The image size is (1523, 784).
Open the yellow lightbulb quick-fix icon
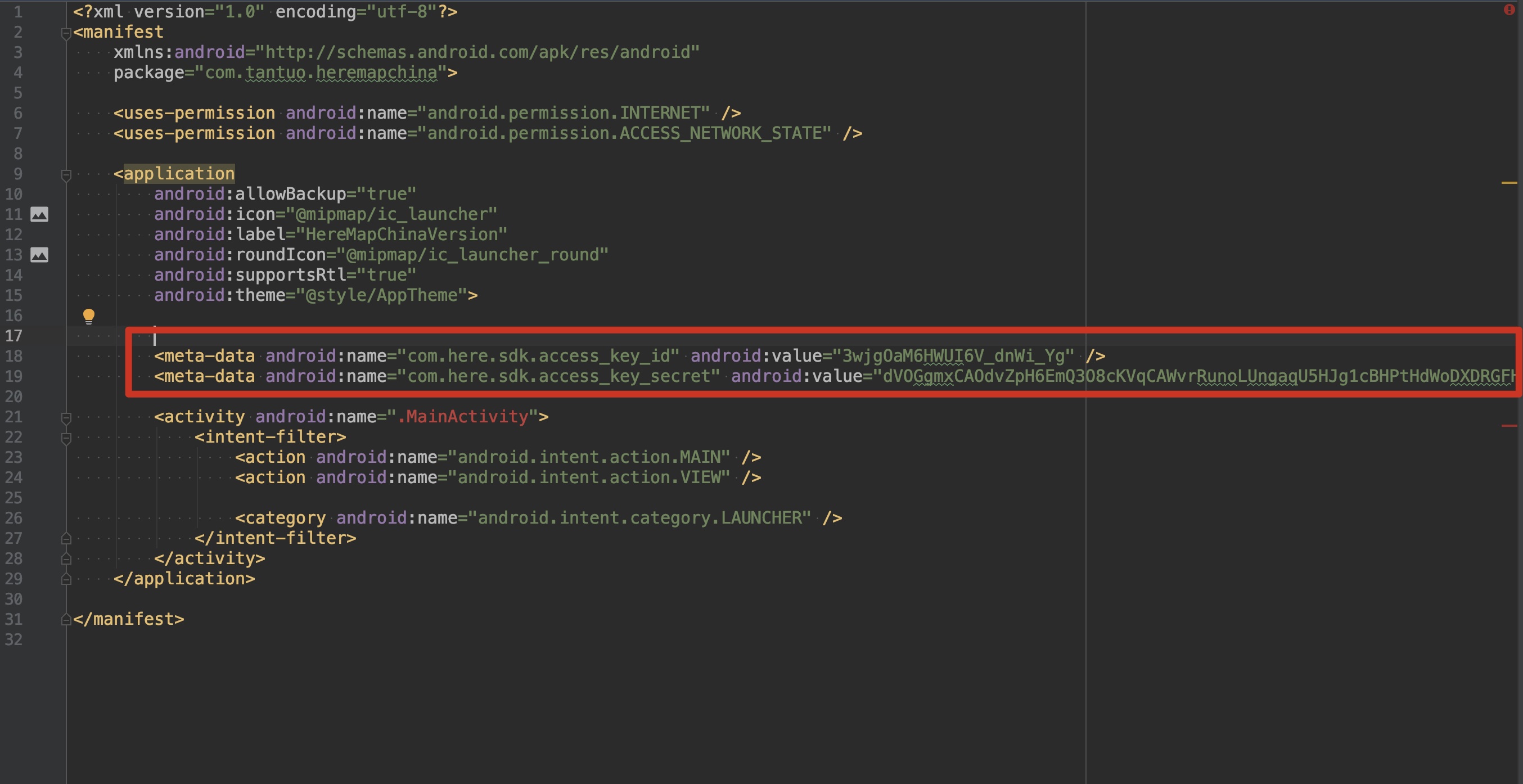click(x=89, y=316)
